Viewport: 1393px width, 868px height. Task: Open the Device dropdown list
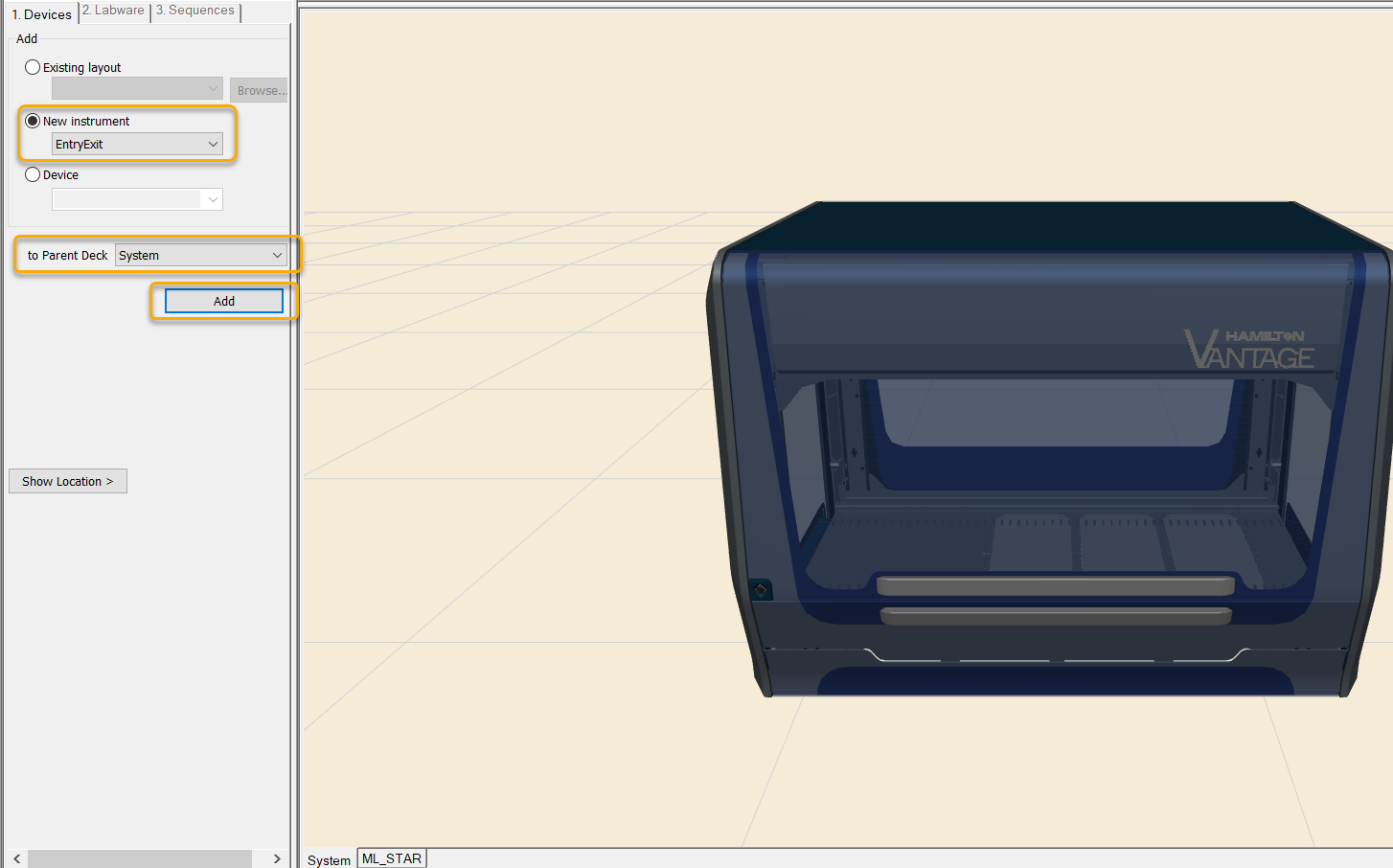pos(137,199)
